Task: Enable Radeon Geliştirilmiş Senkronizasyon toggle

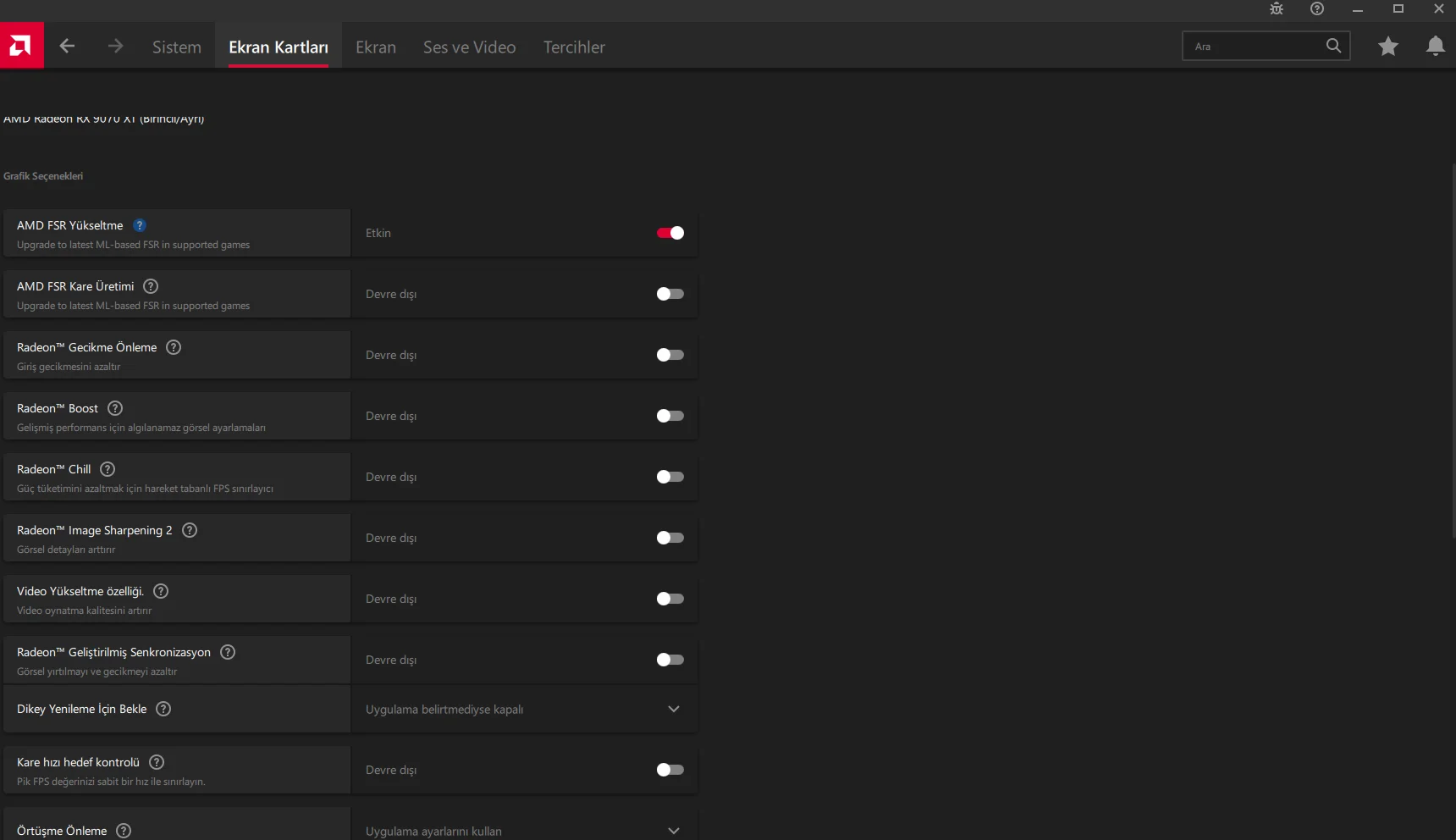Action: (670, 660)
